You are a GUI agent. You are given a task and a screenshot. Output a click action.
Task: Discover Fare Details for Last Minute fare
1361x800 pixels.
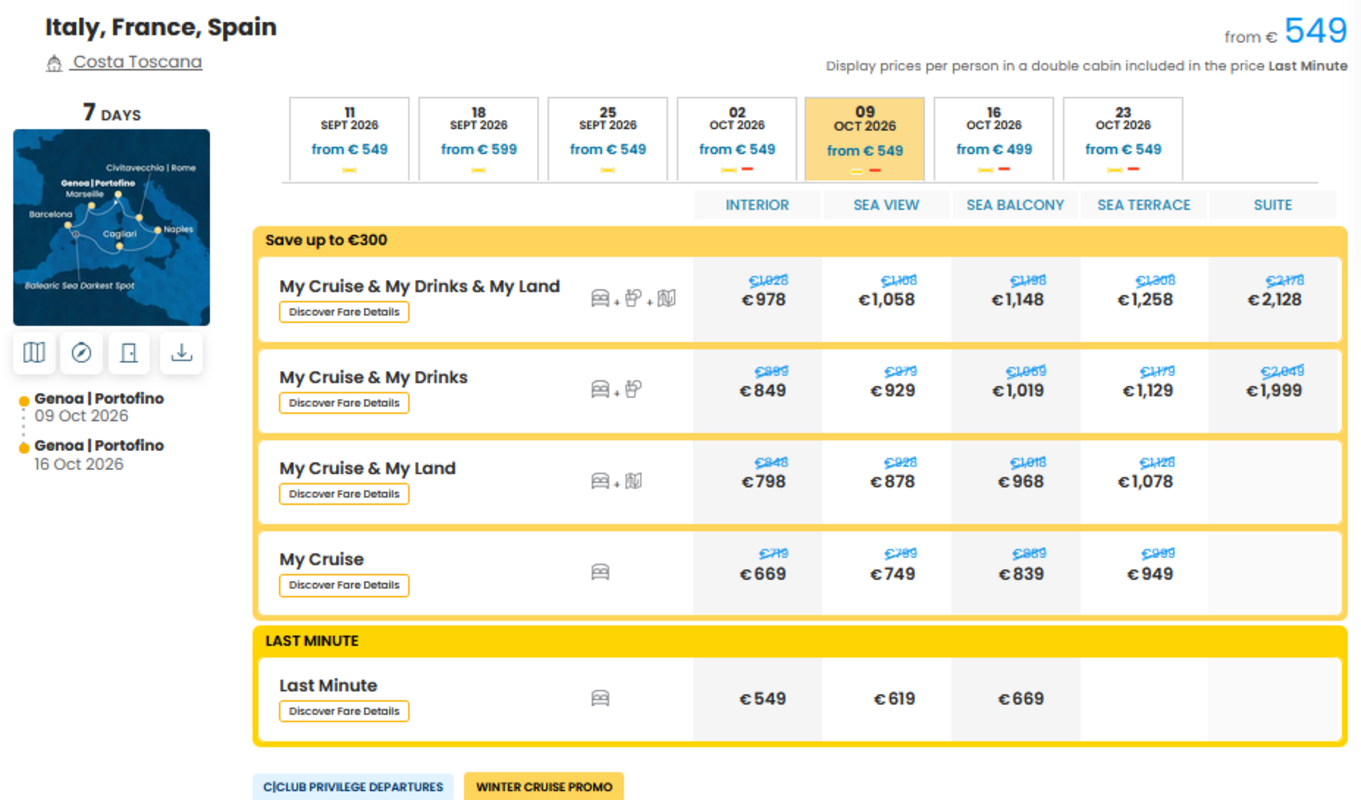click(x=344, y=711)
